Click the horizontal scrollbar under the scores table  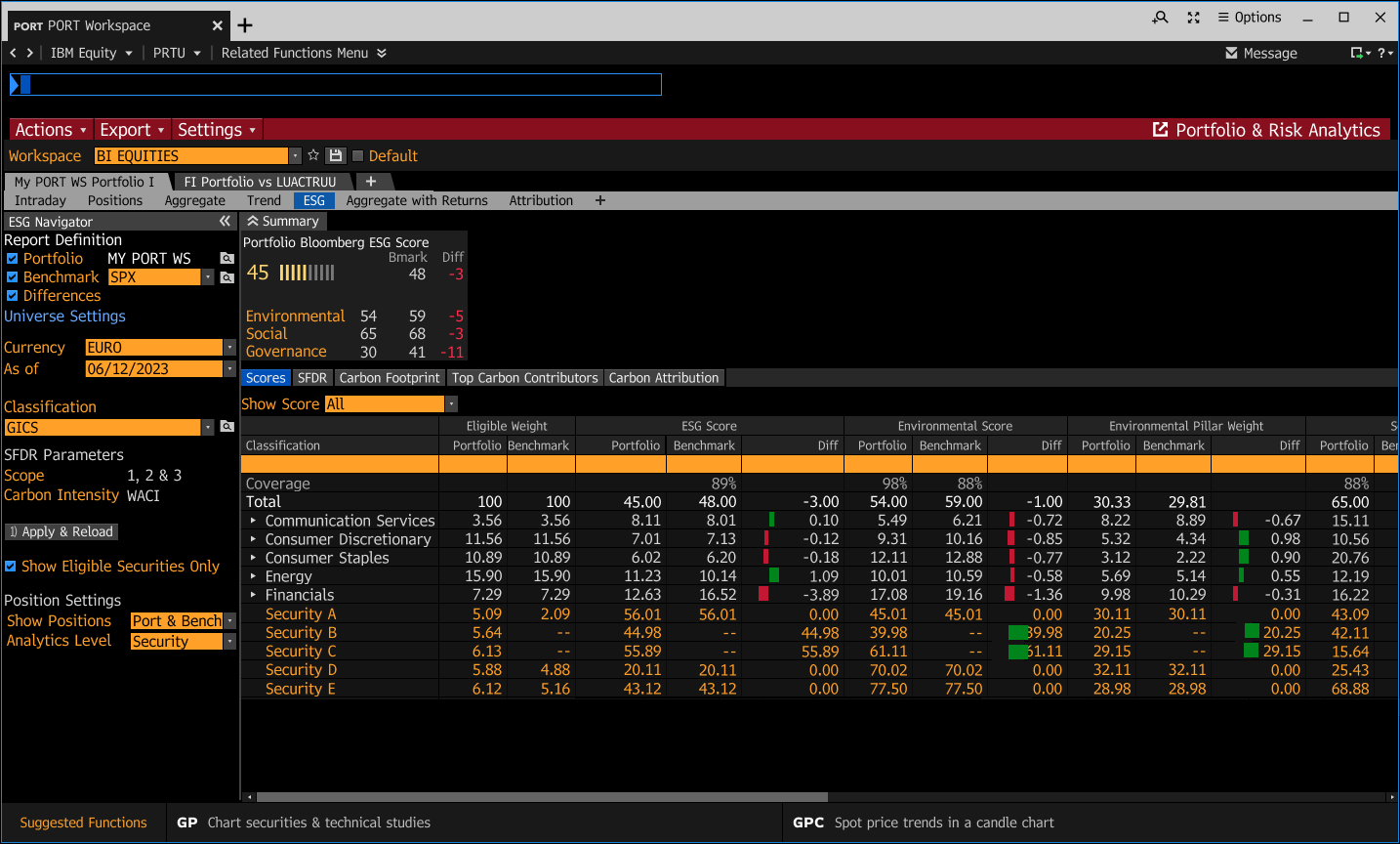point(542,797)
